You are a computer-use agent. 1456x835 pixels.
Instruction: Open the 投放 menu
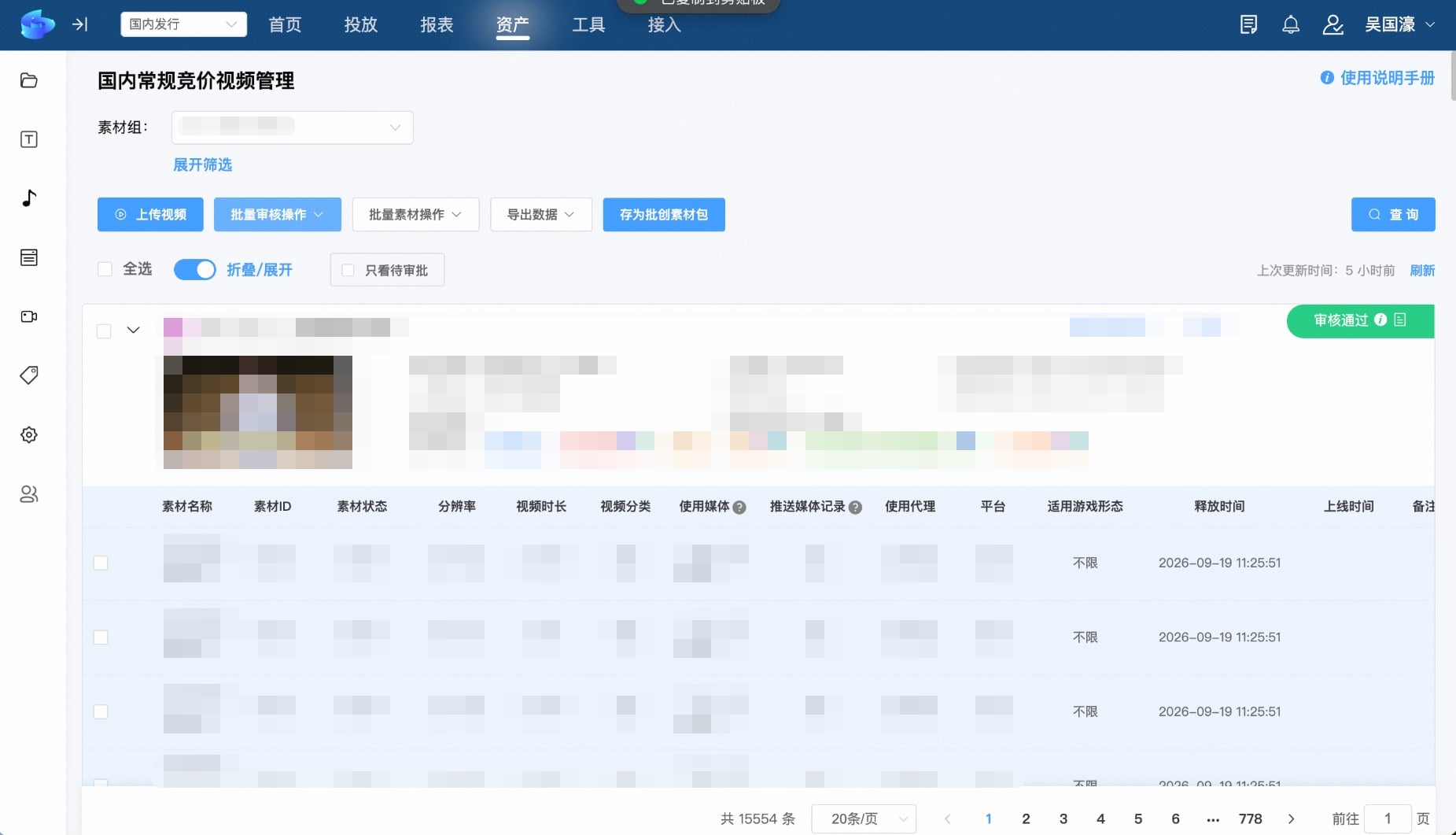click(360, 24)
